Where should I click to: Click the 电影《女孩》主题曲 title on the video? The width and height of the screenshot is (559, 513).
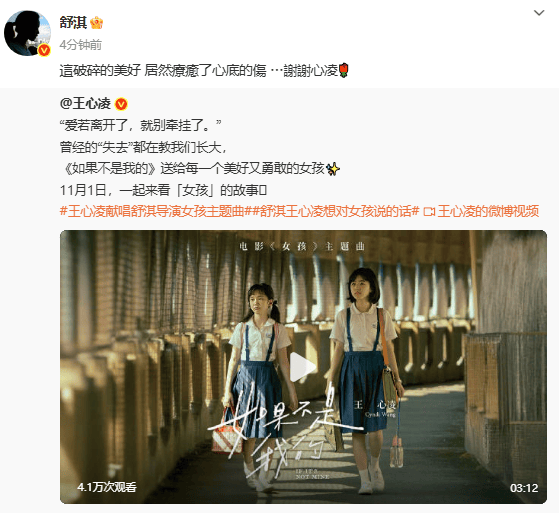point(303,247)
